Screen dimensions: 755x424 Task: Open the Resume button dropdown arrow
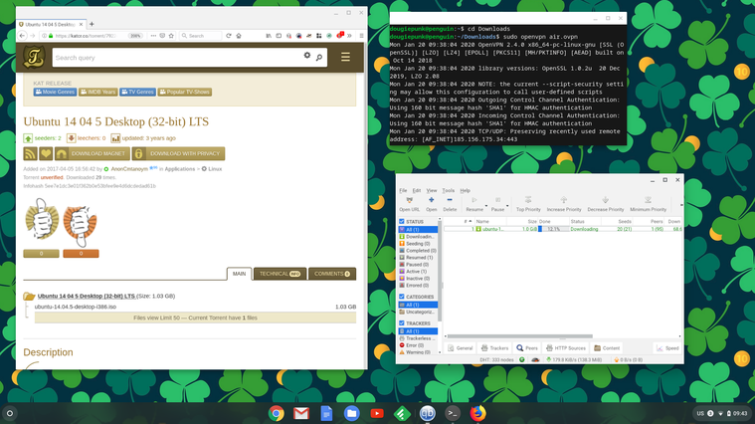coord(486,206)
